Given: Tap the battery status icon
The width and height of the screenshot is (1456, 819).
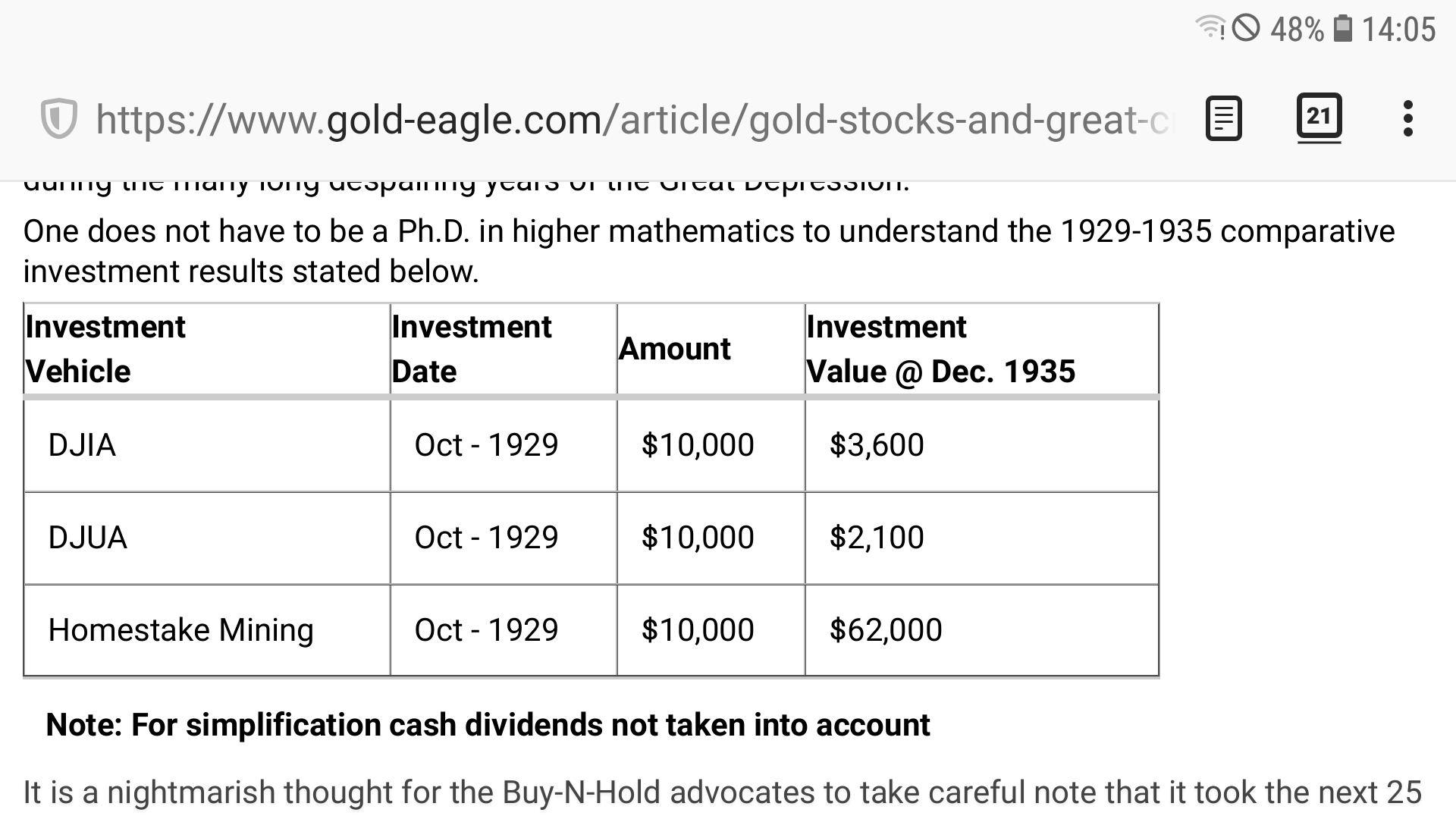Looking at the screenshot, I should coord(1342,29).
